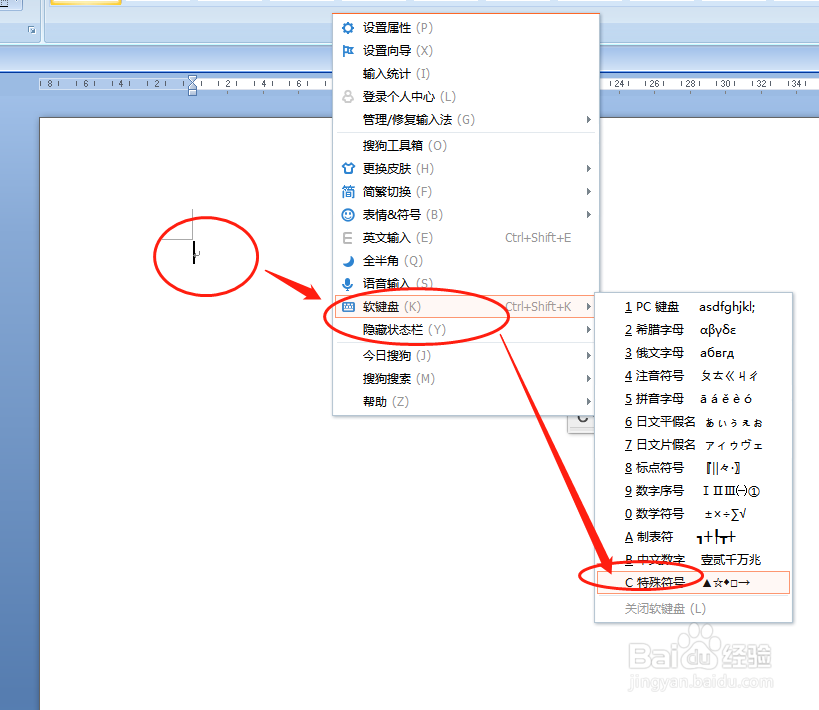
Task: Click the 设置向导 flag icon
Action: tap(347, 51)
